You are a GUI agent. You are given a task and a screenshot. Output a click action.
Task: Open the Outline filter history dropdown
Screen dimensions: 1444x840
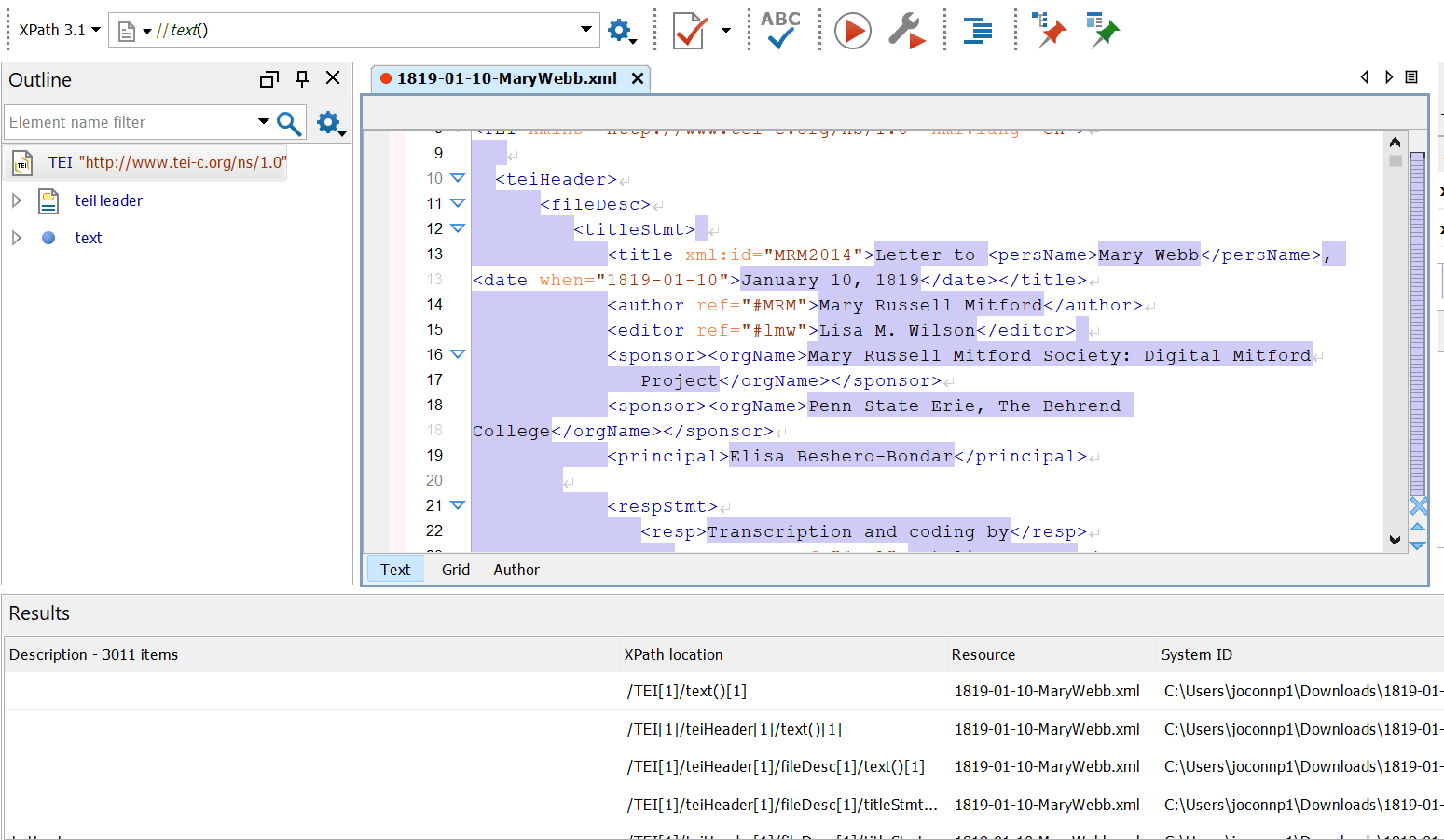click(264, 122)
